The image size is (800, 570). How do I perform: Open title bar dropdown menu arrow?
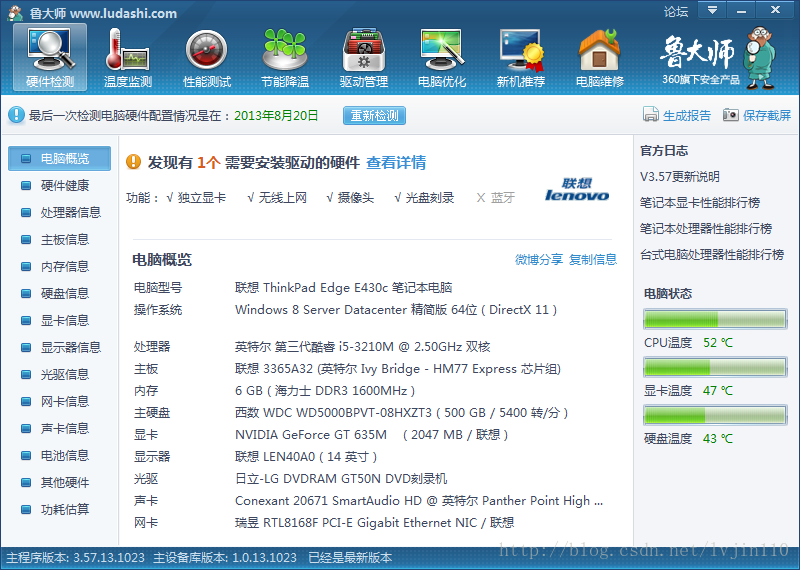(x=712, y=10)
